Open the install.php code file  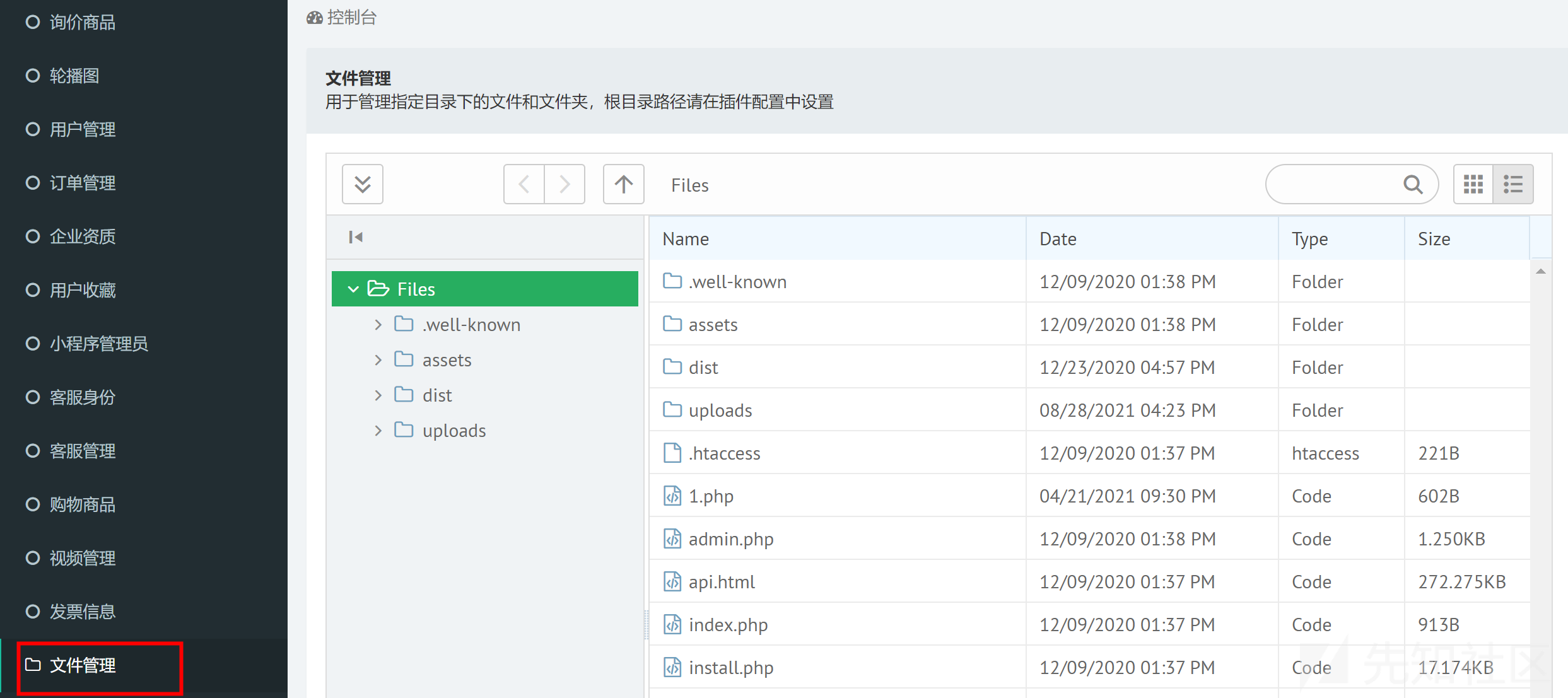click(730, 667)
